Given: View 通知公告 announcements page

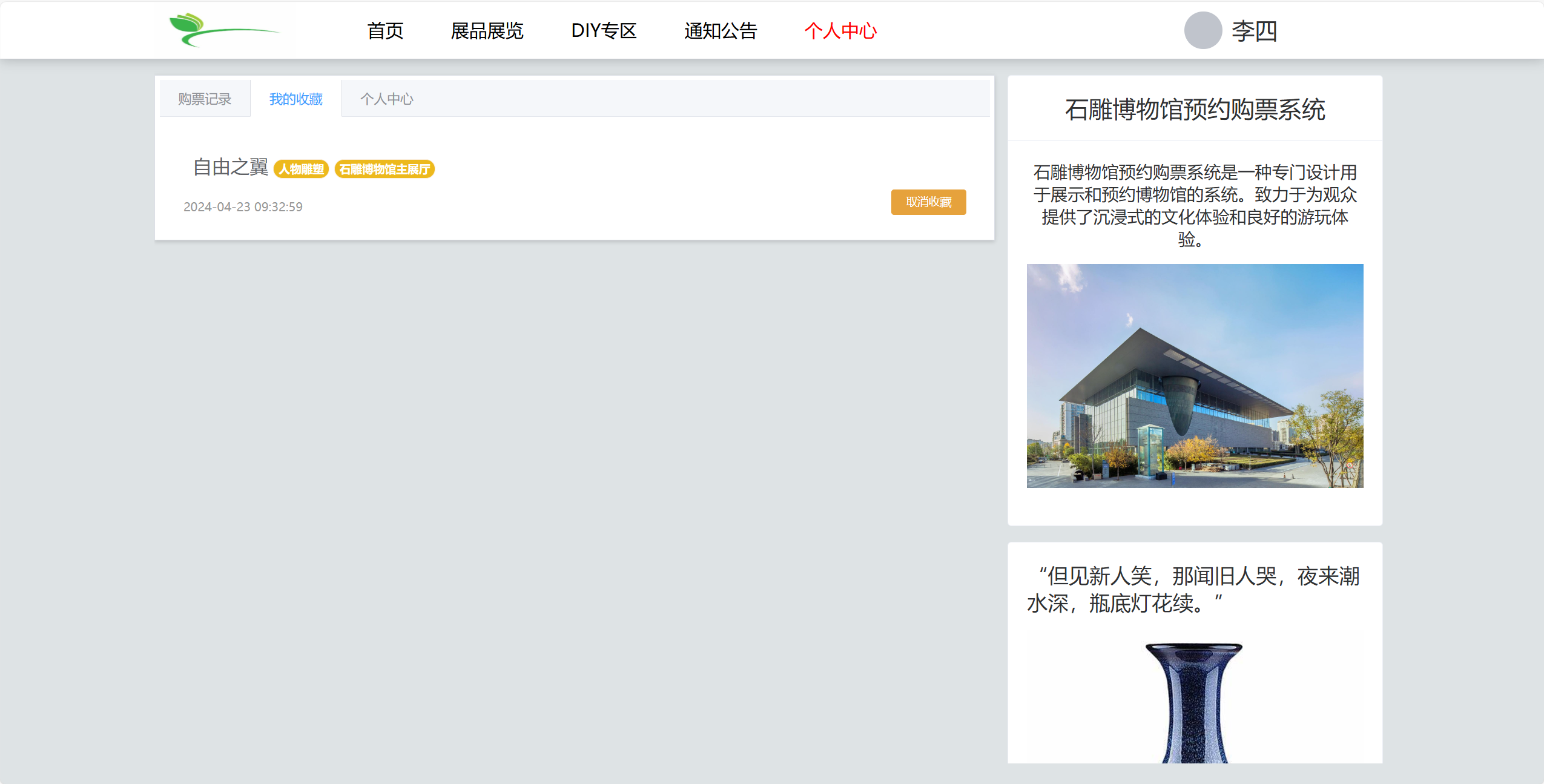Looking at the screenshot, I should coord(721,30).
